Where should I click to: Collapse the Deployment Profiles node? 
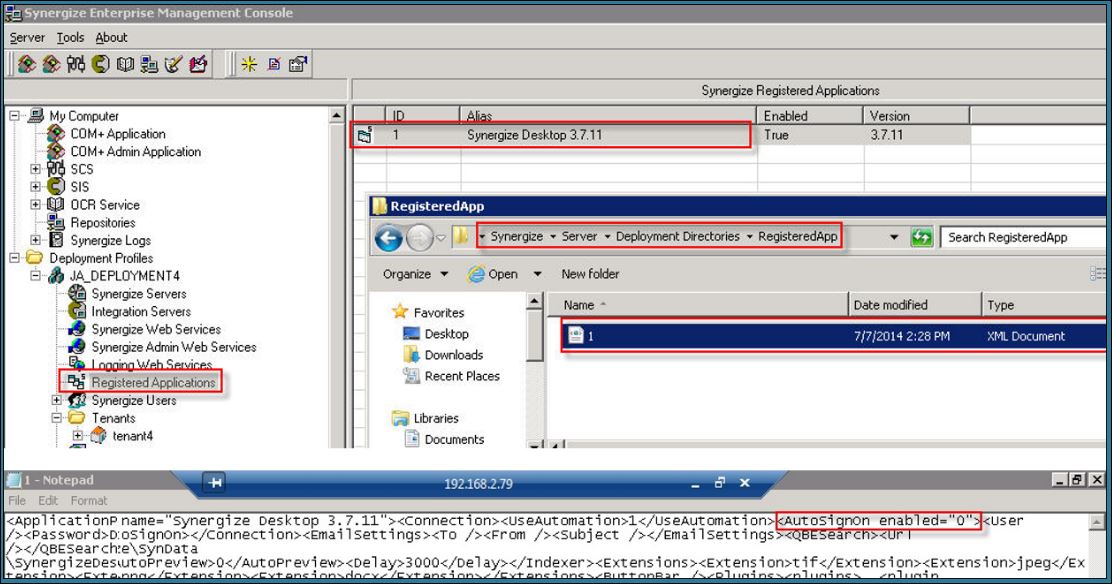coord(14,258)
